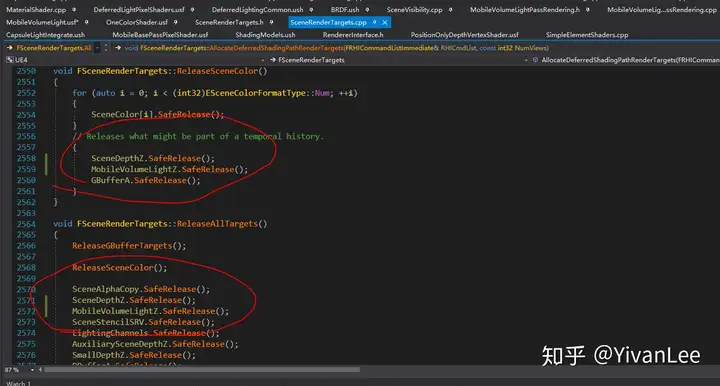The height and width of the screenshot is (386, 720).
Task: Click the class icon beside FSceneRenderTargets scope
Action: click(273, 60)
